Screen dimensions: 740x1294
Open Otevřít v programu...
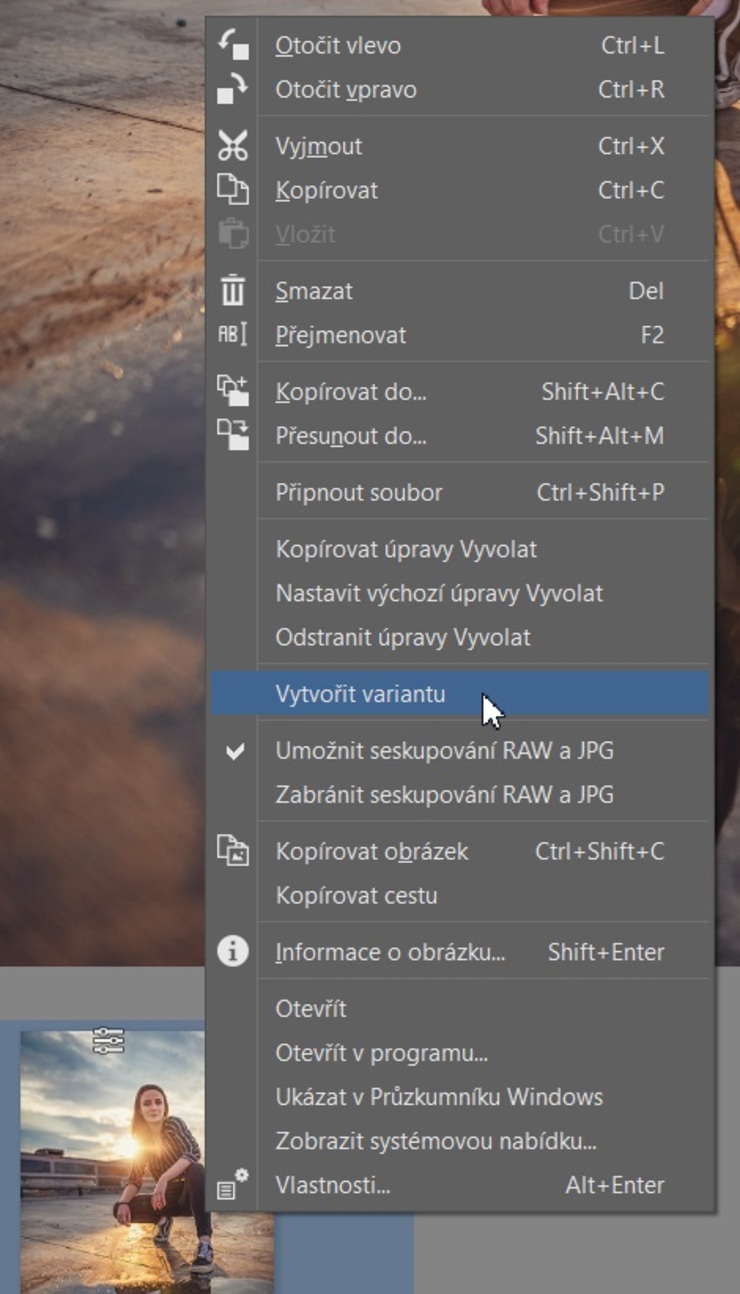(x=460, y=1053)
